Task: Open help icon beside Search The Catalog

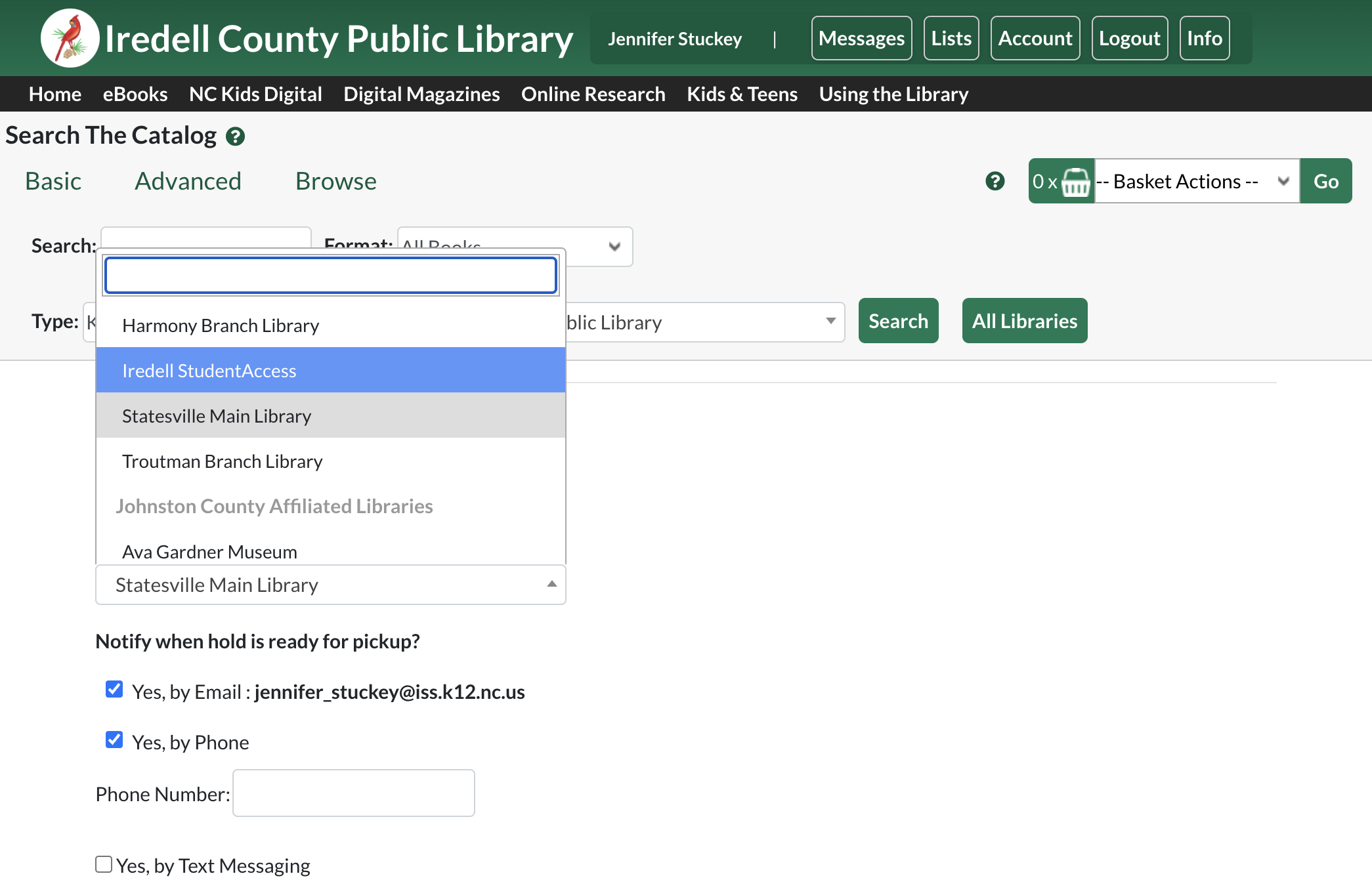Action: click(235, 136)
